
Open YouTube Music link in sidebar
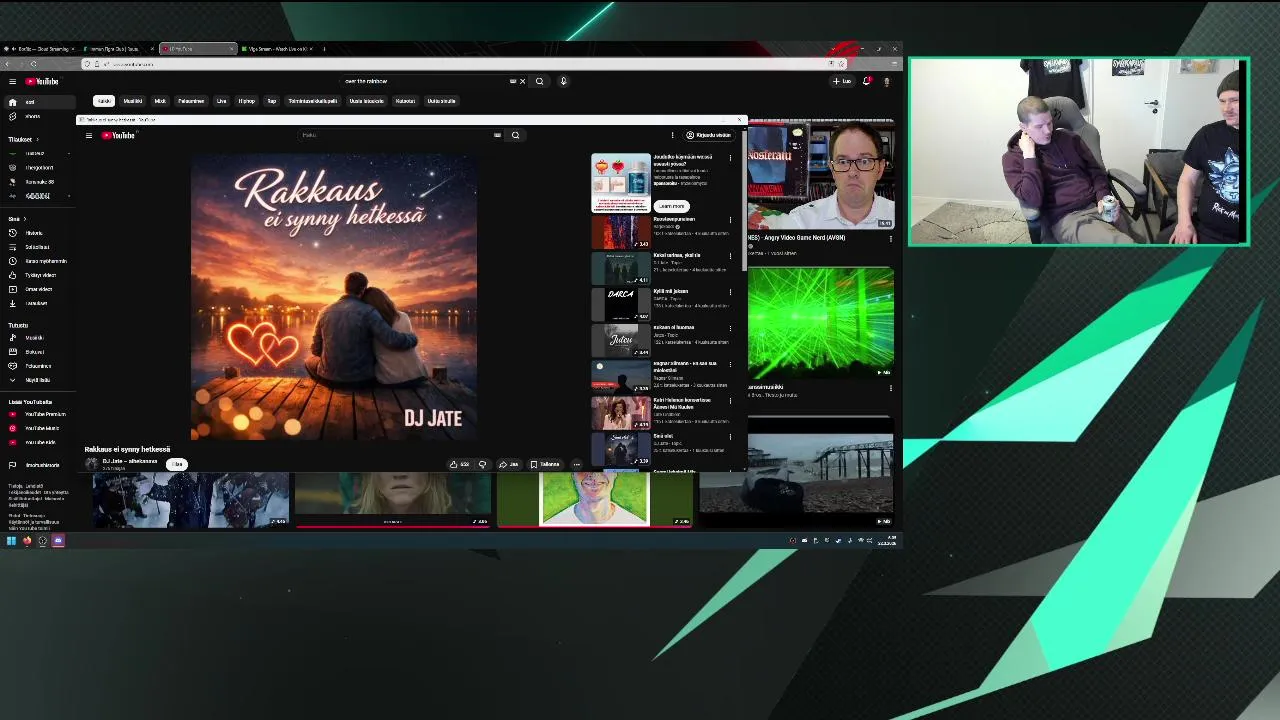tap(38, 428)
